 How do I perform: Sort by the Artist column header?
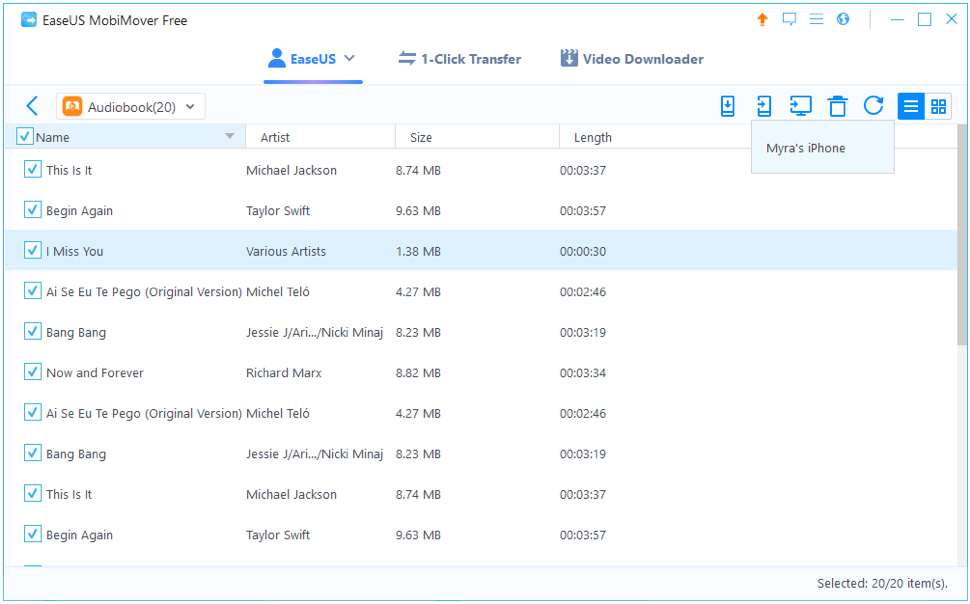320,137
